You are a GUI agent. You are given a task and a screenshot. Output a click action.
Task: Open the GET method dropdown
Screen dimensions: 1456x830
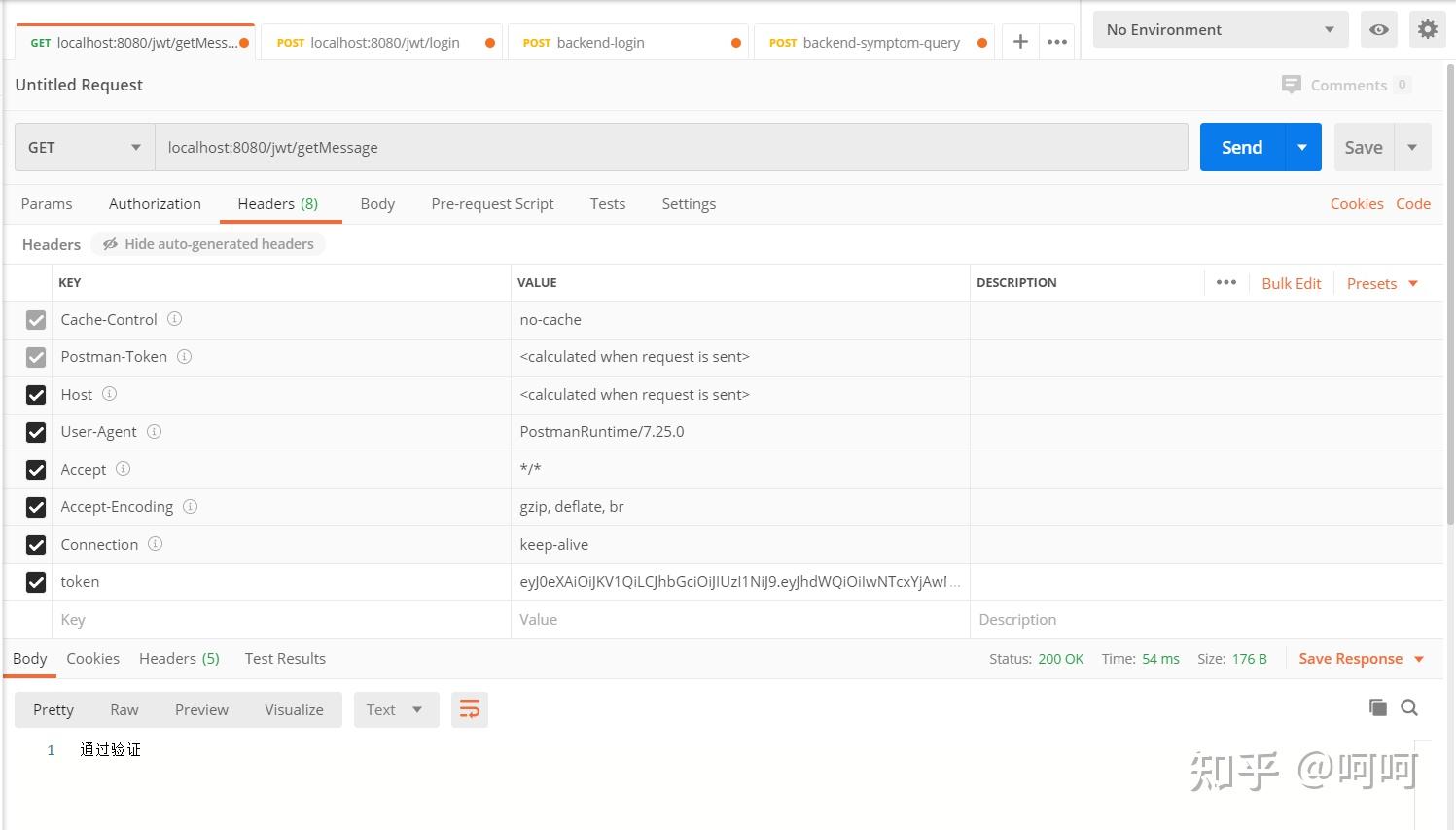83,147
